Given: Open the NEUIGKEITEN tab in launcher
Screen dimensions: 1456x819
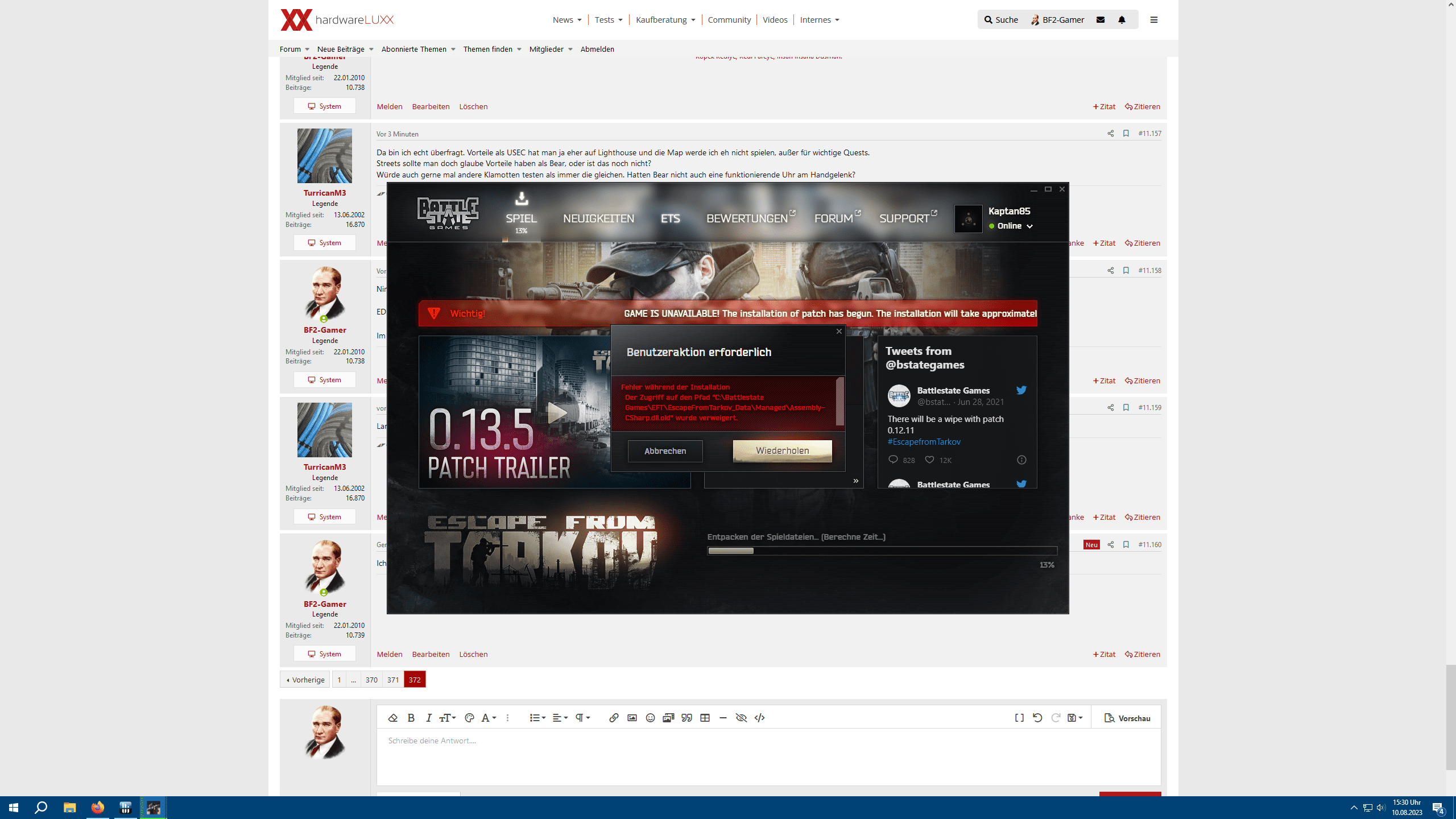Looking at the screenshot, I should tap(598, 218).
